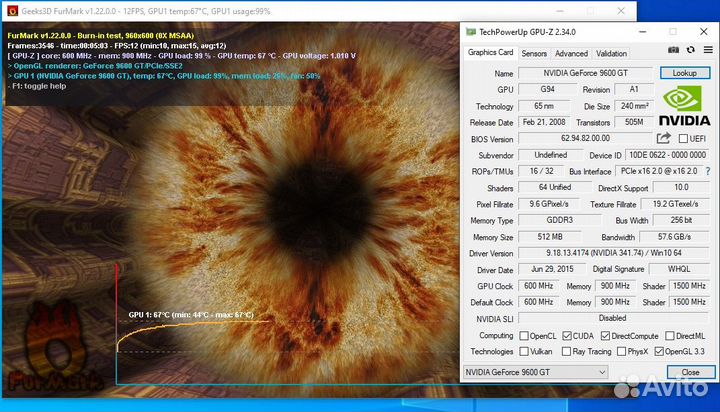Switch to the Sensors tab
The width and height of the screenshot is (720, 412).
[534, 53]
